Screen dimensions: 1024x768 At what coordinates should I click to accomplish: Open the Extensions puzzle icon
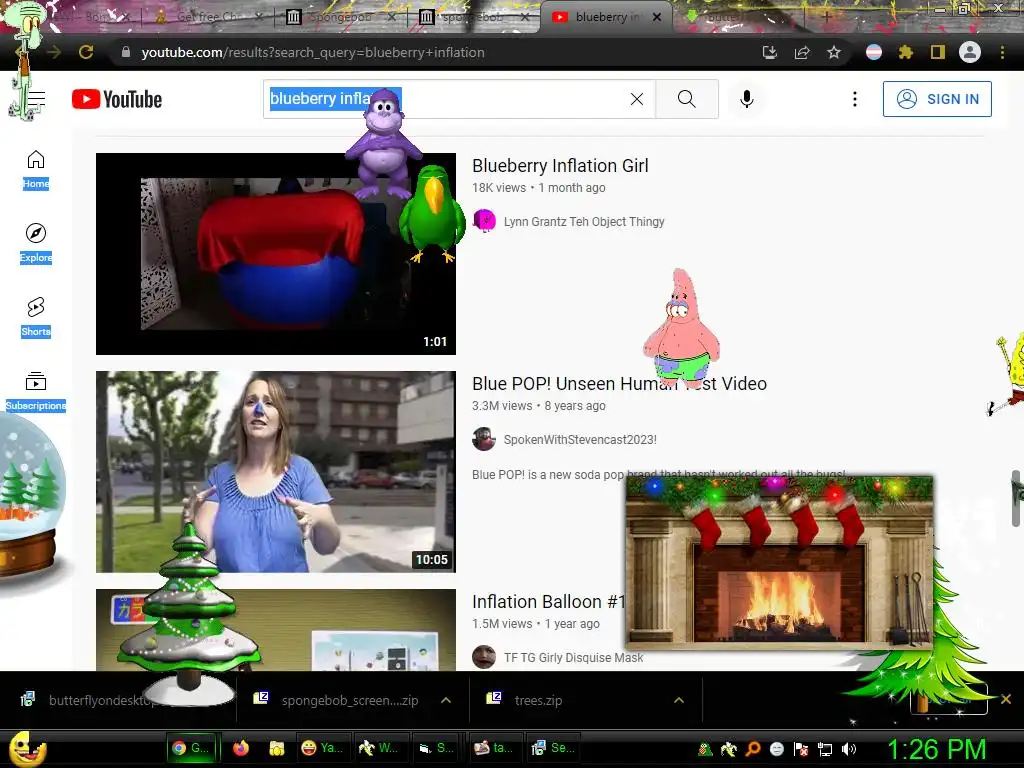pos(906,52)
